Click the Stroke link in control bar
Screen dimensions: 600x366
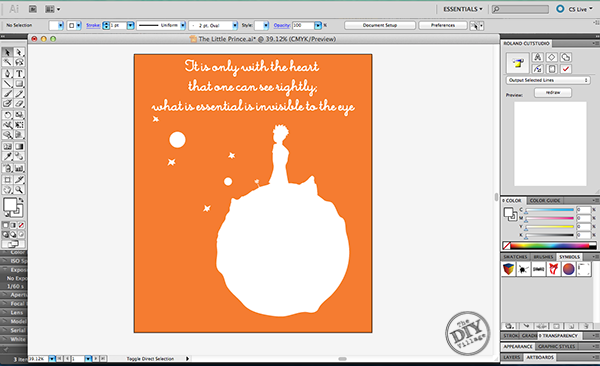click(93, 25)
